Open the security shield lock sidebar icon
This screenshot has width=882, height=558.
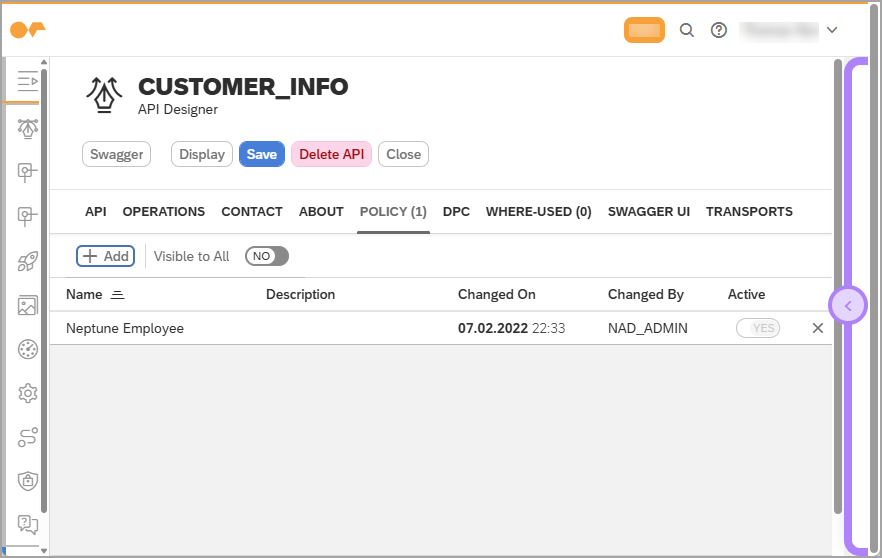28,481
